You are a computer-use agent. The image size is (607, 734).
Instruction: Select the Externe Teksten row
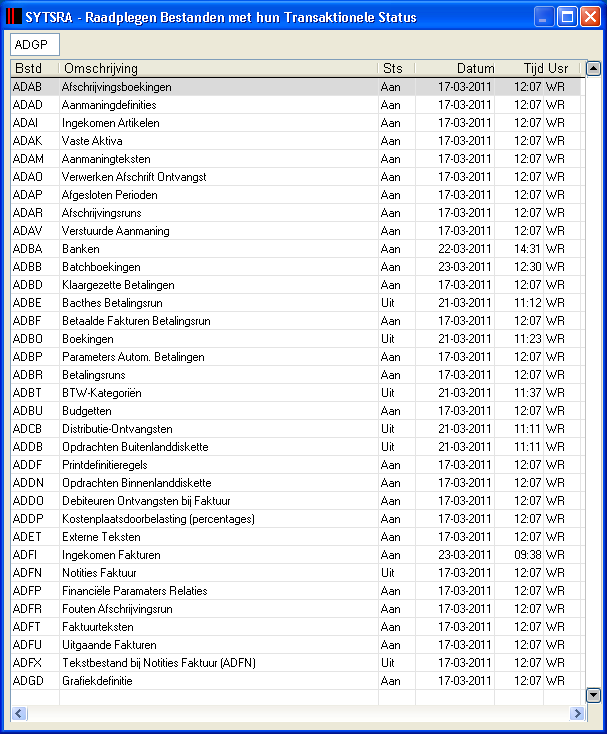coord(296,537)
